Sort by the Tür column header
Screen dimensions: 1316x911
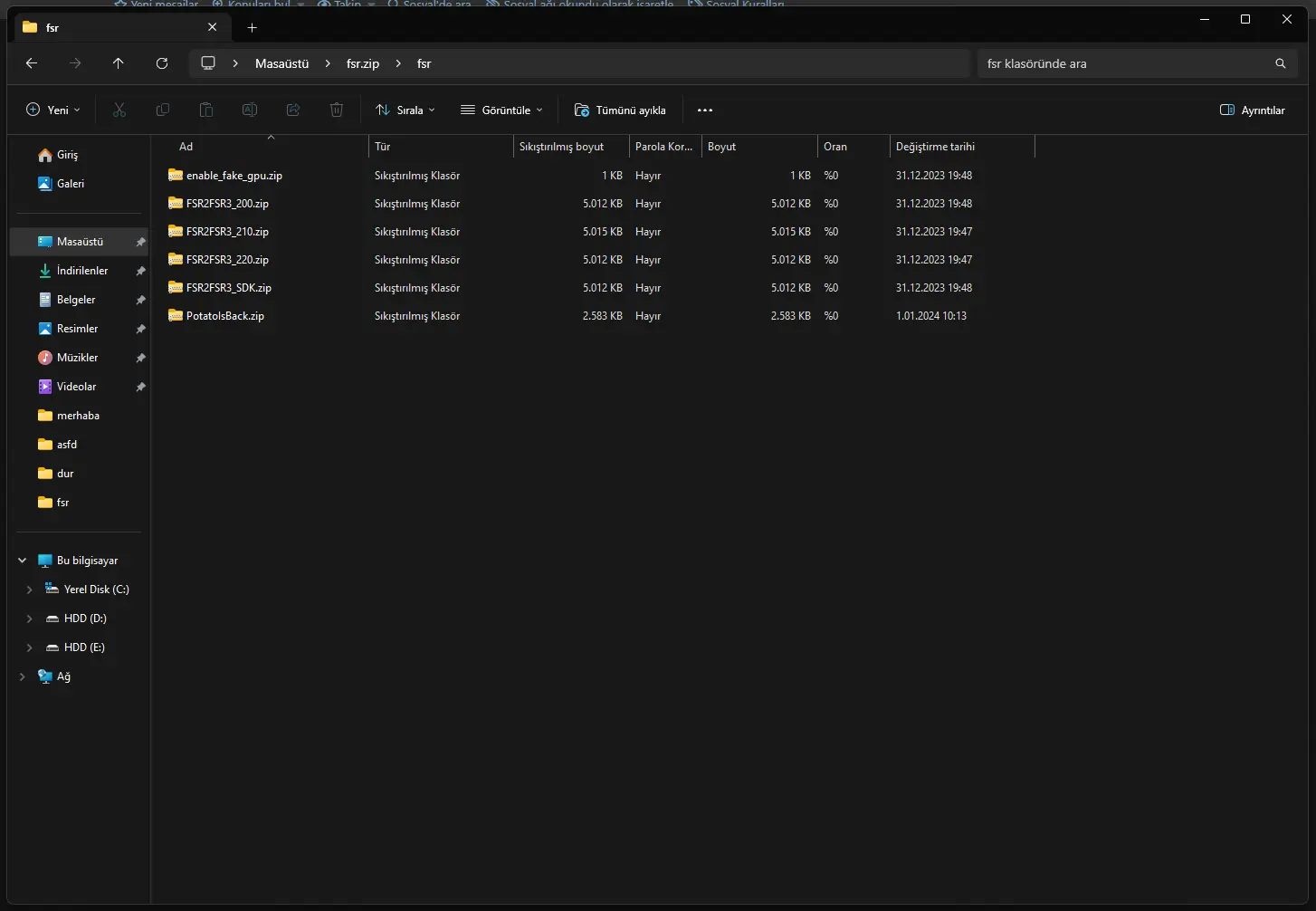441,147
